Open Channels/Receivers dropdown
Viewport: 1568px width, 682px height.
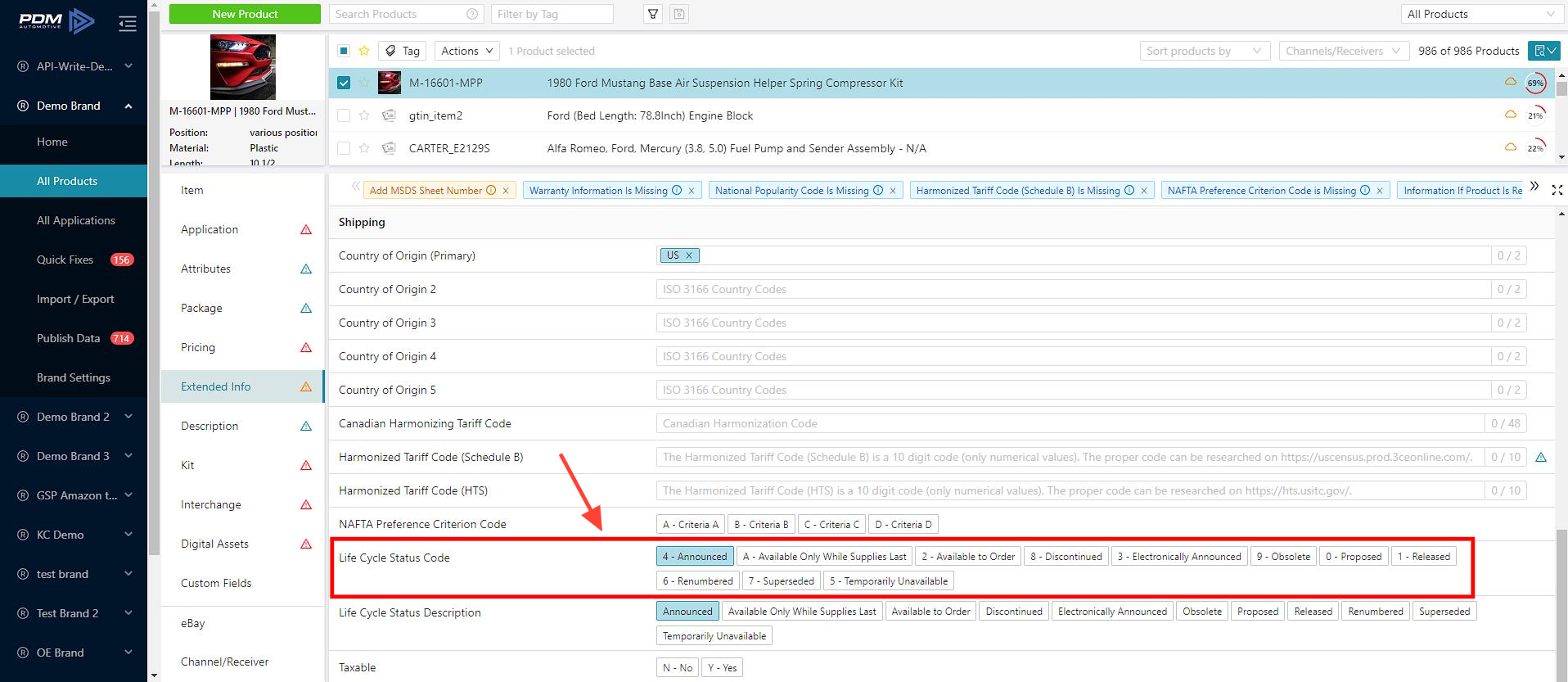click(1344, 51)
